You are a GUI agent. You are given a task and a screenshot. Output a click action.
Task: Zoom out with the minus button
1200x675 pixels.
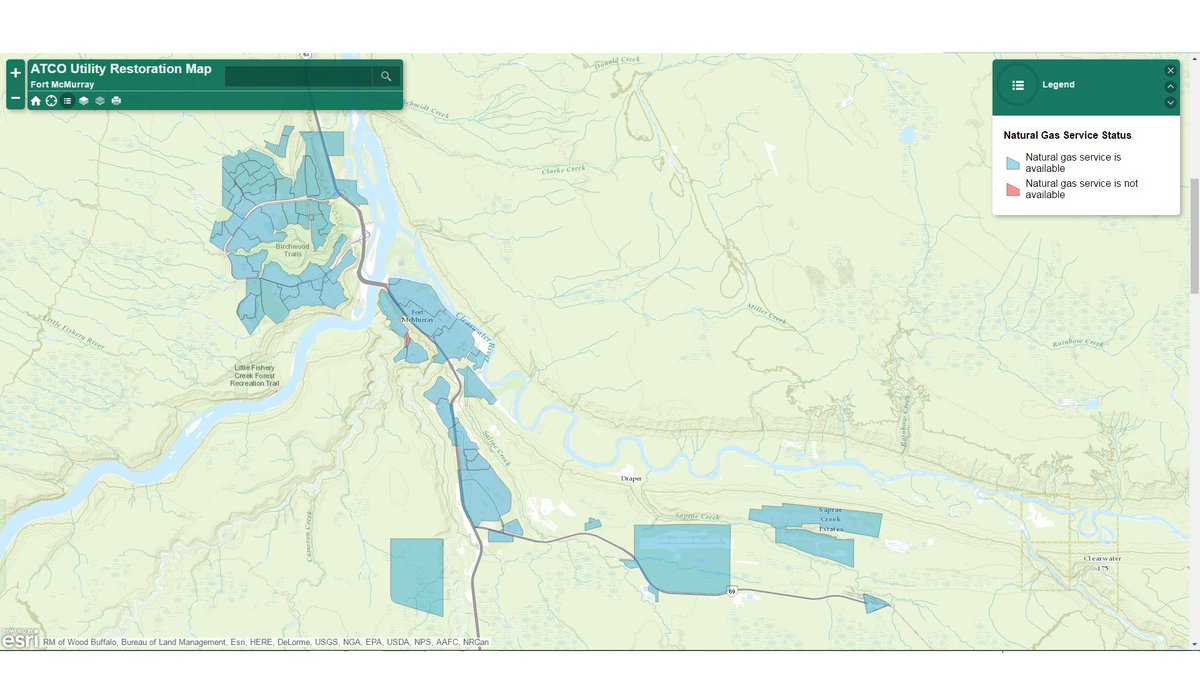point(15,99)
